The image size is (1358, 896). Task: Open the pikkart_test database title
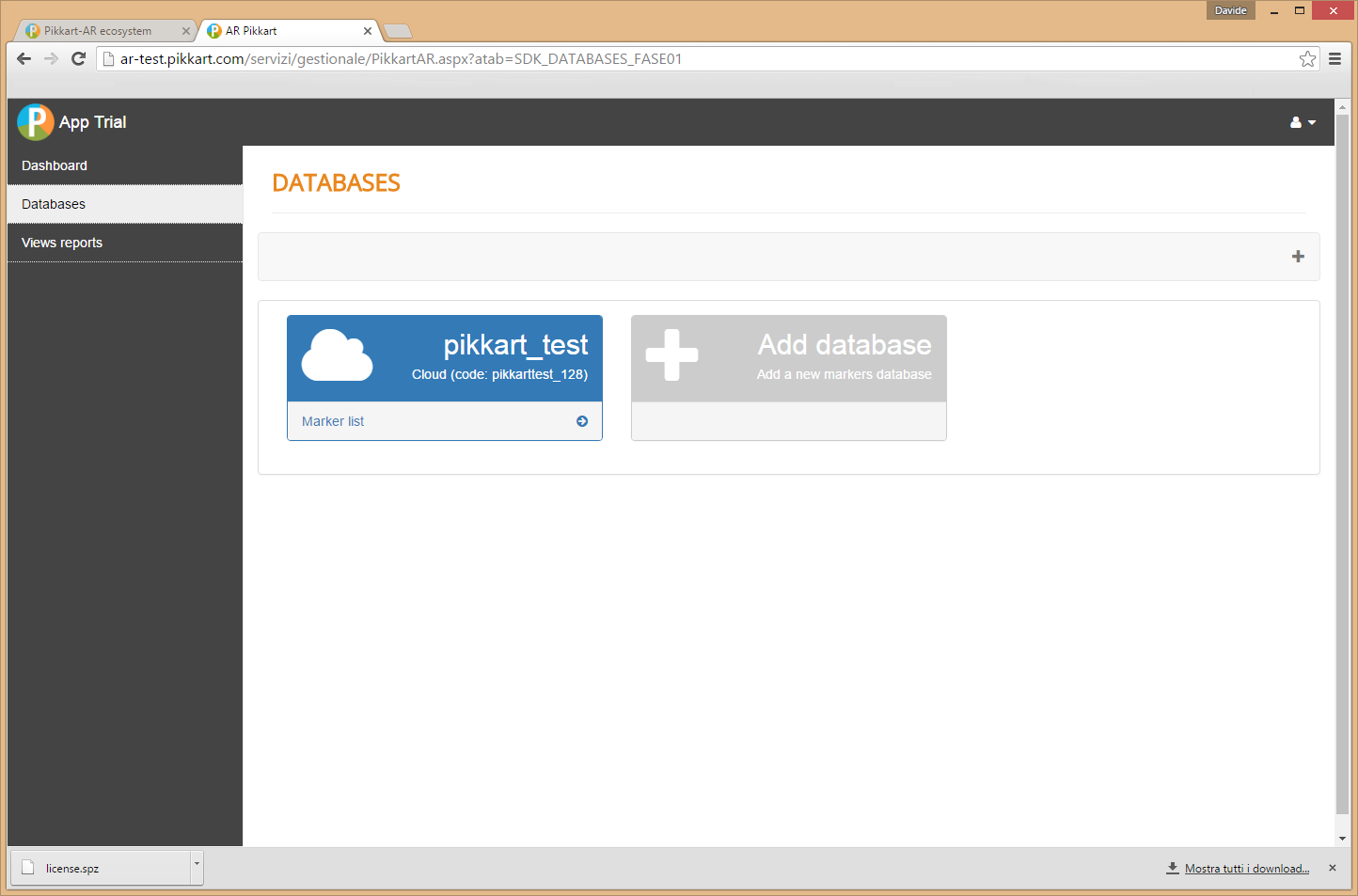coord(515,345)
